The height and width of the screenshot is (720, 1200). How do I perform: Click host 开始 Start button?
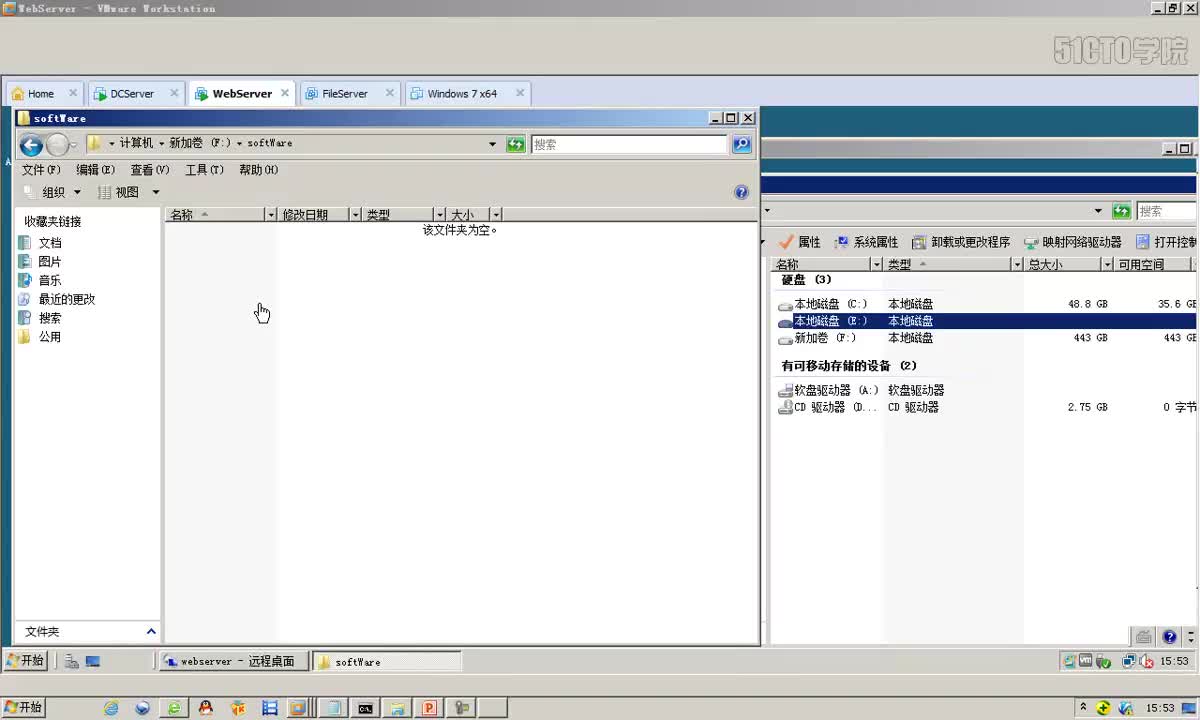click(23, 708)
